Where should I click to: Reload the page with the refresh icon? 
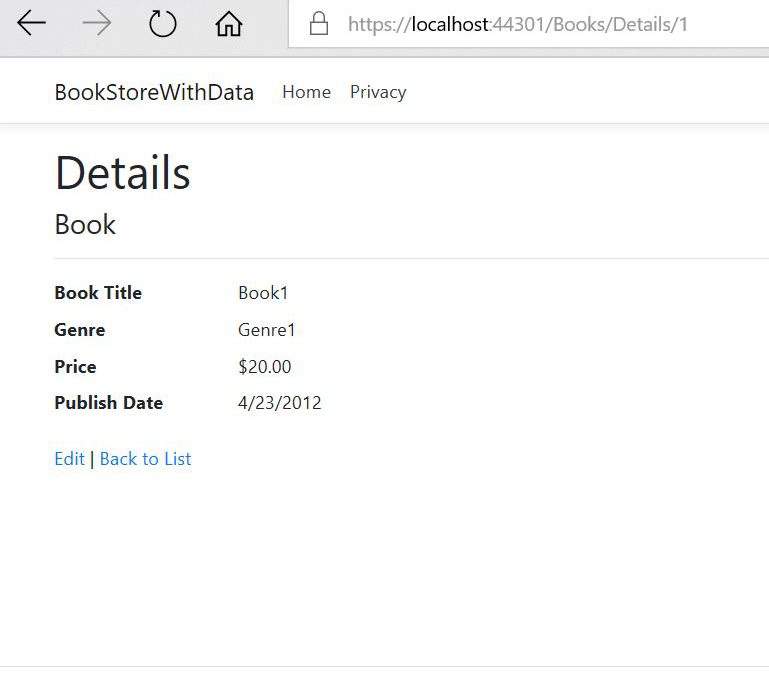tap(163, 24)
